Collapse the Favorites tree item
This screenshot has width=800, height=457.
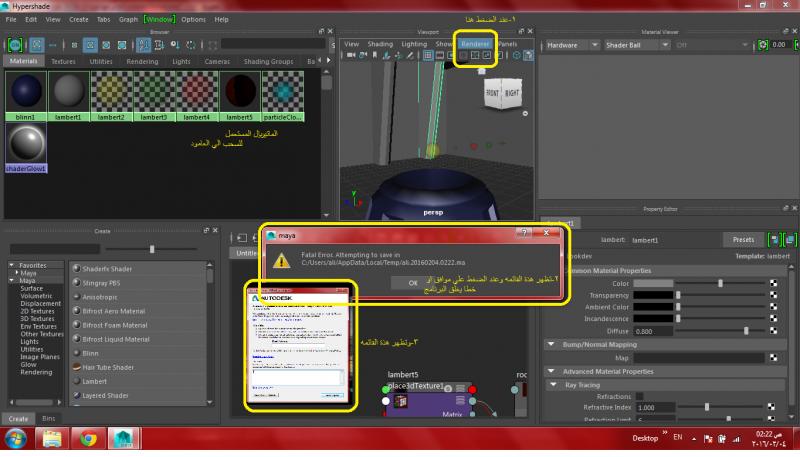click(12, 265)
